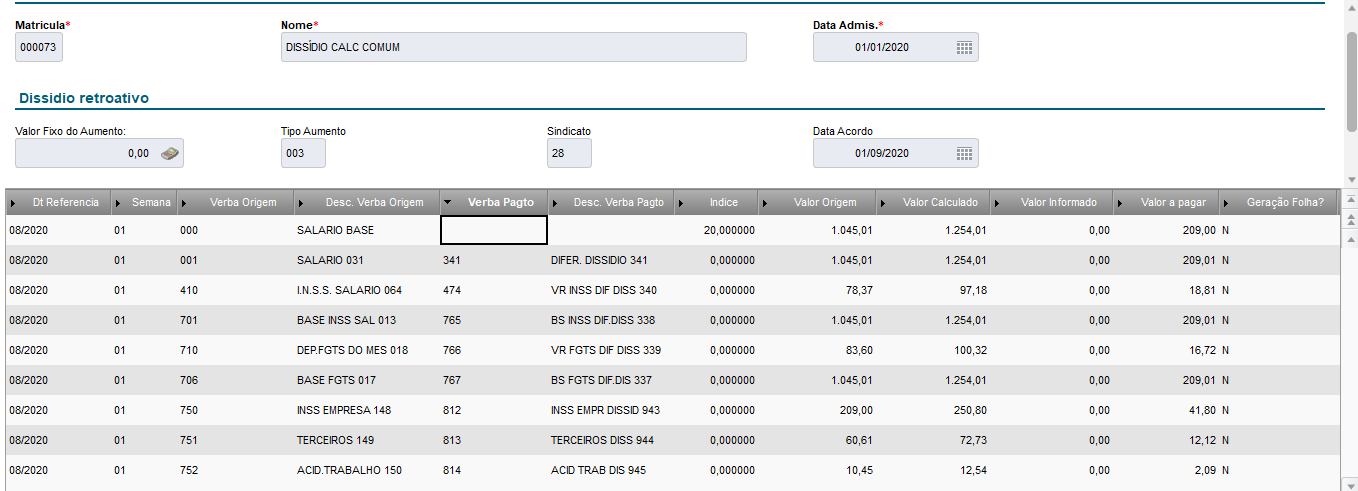The height and width of the screenshot is (491, 1358).
Task: Sort by Dt Referencia column header
Action: pyautogui.click(x=58, y=202)
